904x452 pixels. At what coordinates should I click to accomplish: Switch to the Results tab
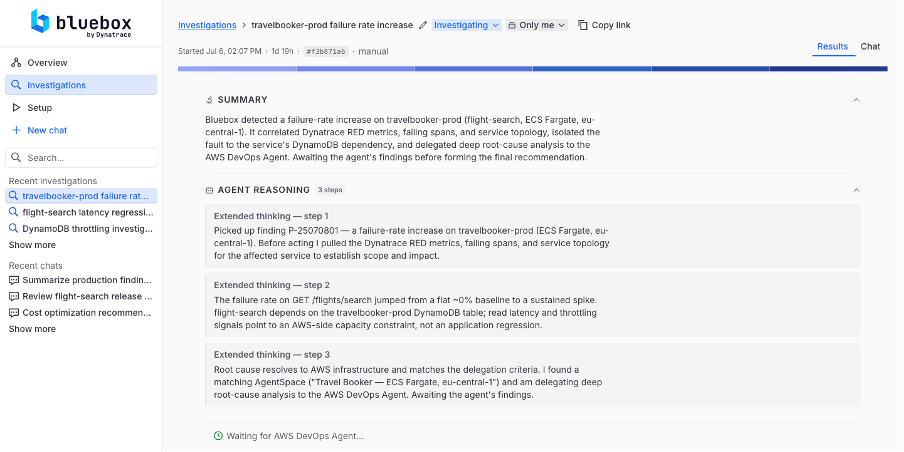(833, 47)
